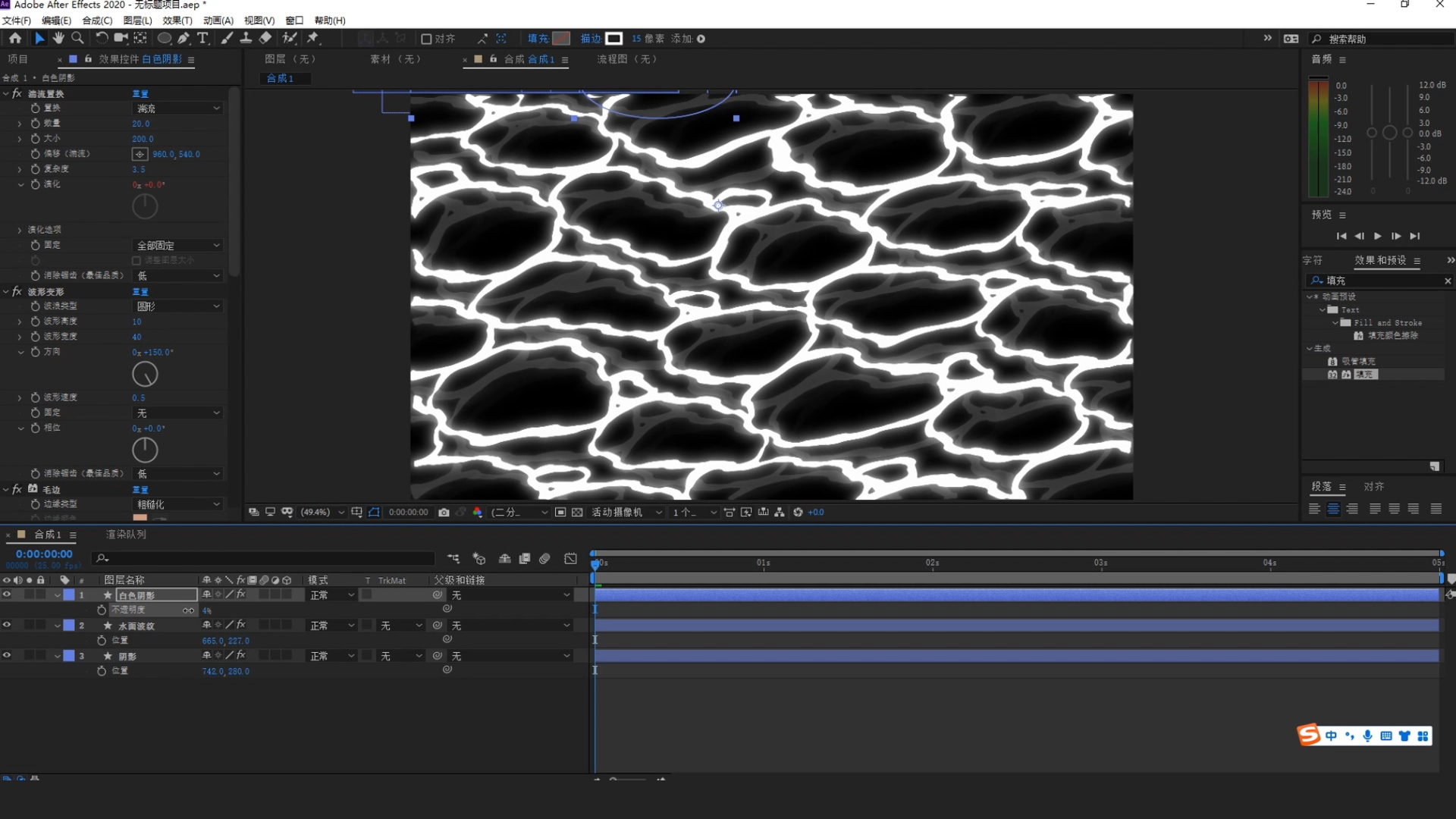Screen dimensions: 1456x819
Task: Click the 重置 link for 湍流置换 effect
Action: click(x=140, y=94)
